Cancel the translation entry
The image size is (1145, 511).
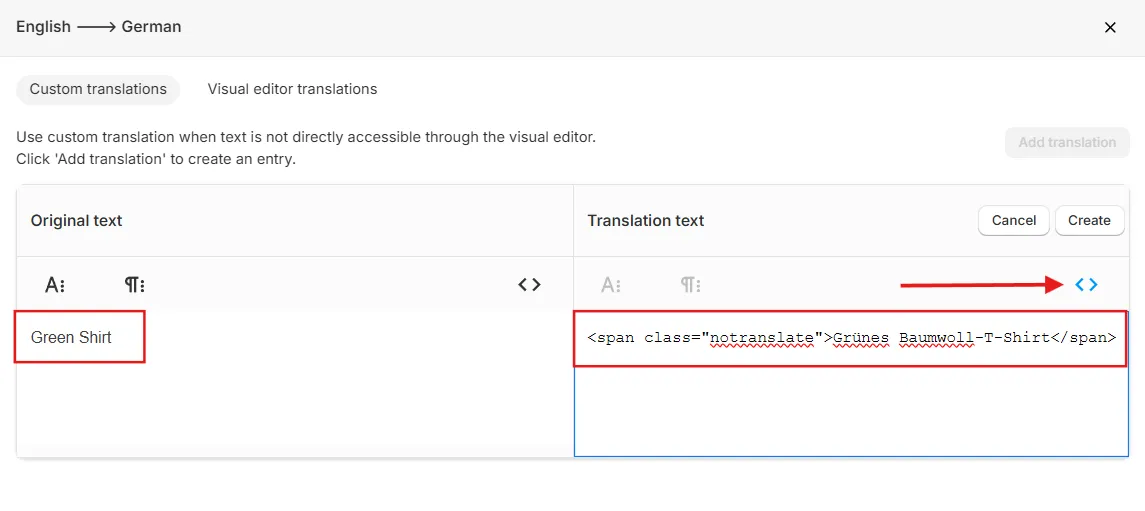coord(1014,220)
